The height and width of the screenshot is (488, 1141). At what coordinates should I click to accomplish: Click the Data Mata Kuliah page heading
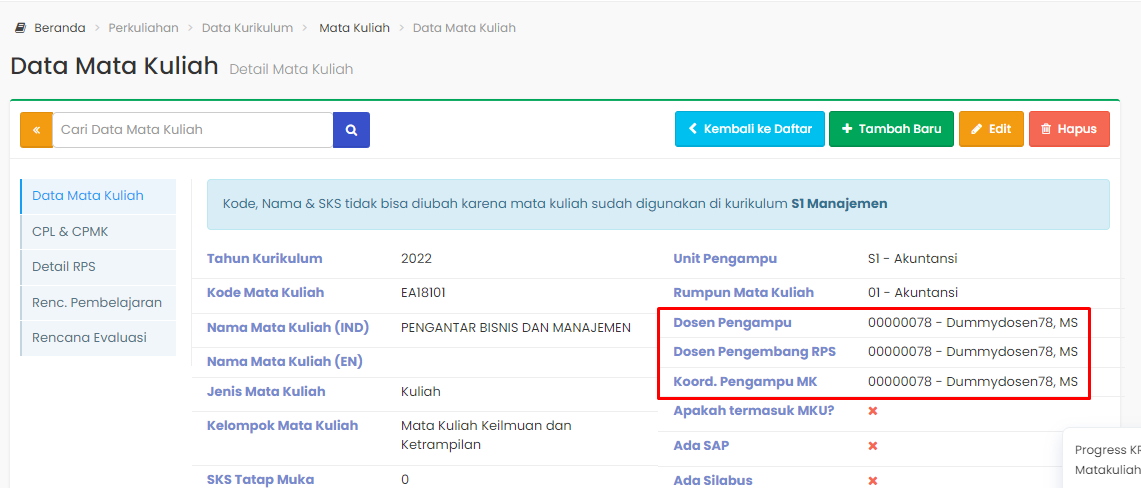[114, 66]
